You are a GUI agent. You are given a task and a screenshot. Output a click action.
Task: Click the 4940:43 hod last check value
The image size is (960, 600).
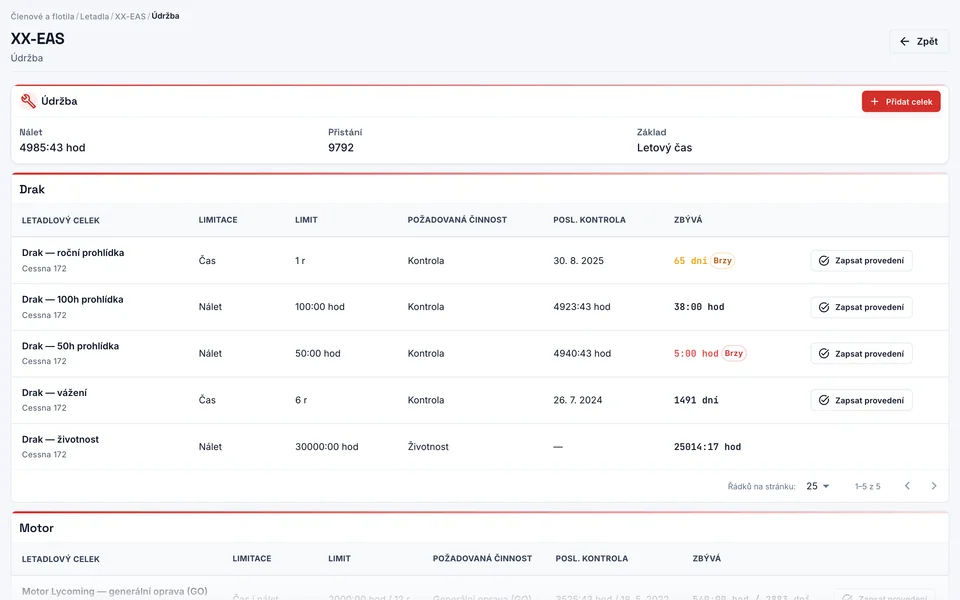(x=582, y=353)
